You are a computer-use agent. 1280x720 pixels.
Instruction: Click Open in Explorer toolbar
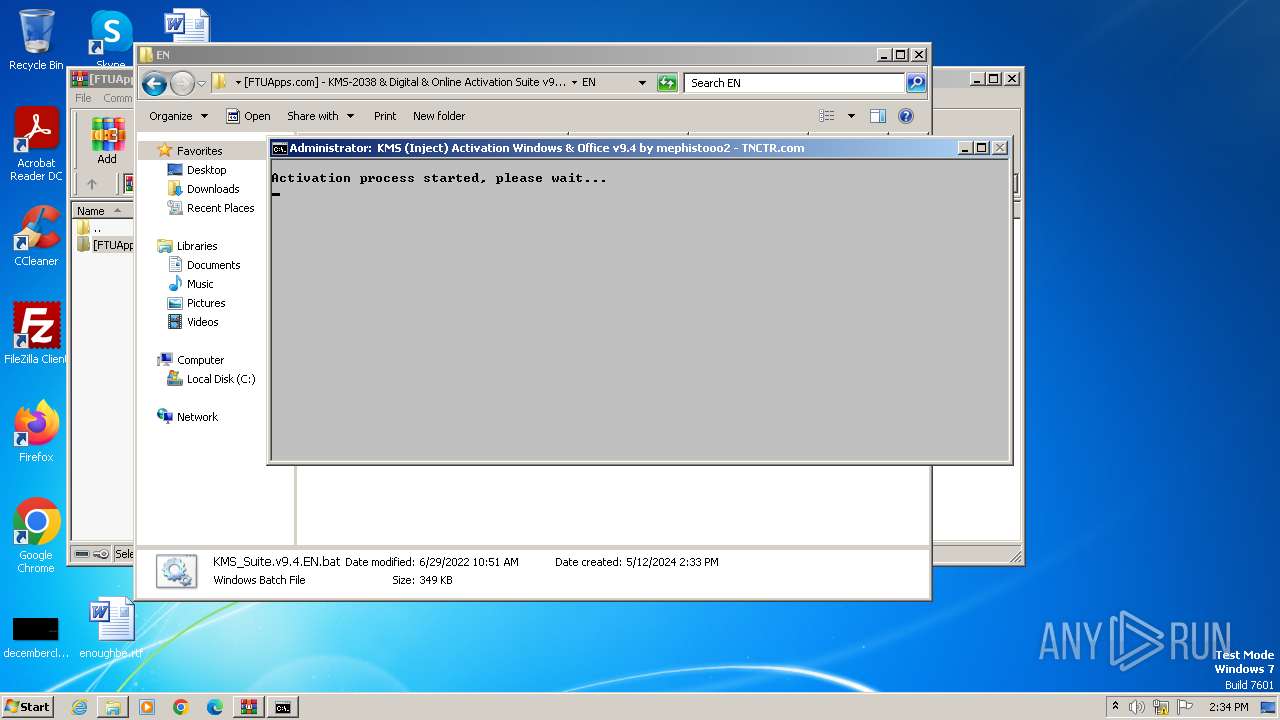(248, 116)
